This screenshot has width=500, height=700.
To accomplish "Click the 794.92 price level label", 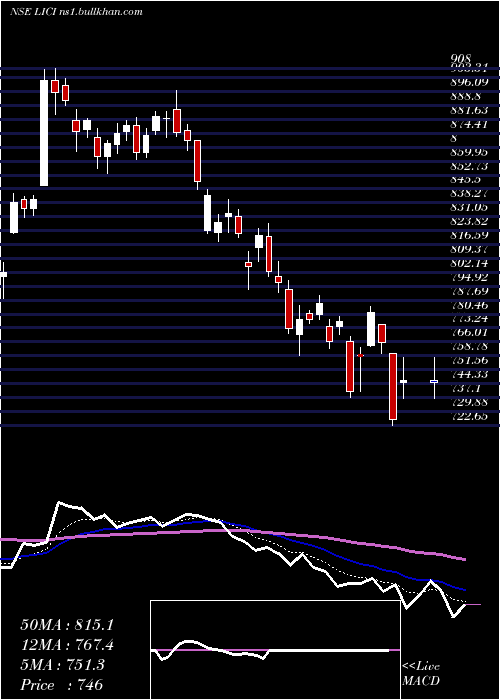I will click(x=472, y=277).
